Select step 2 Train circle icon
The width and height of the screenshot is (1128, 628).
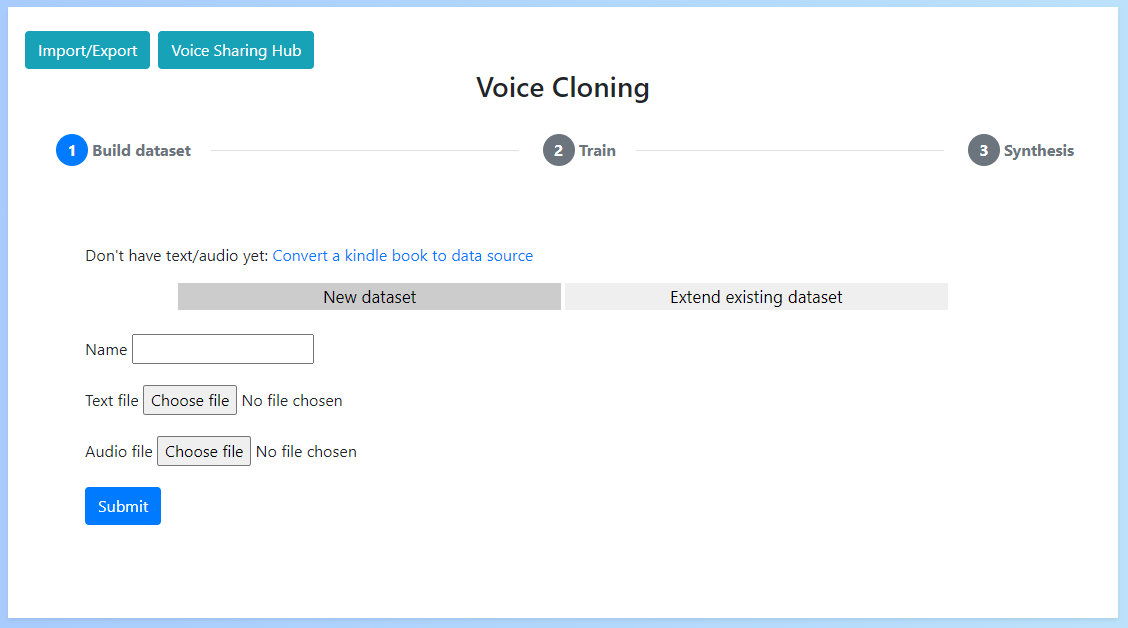559,150
